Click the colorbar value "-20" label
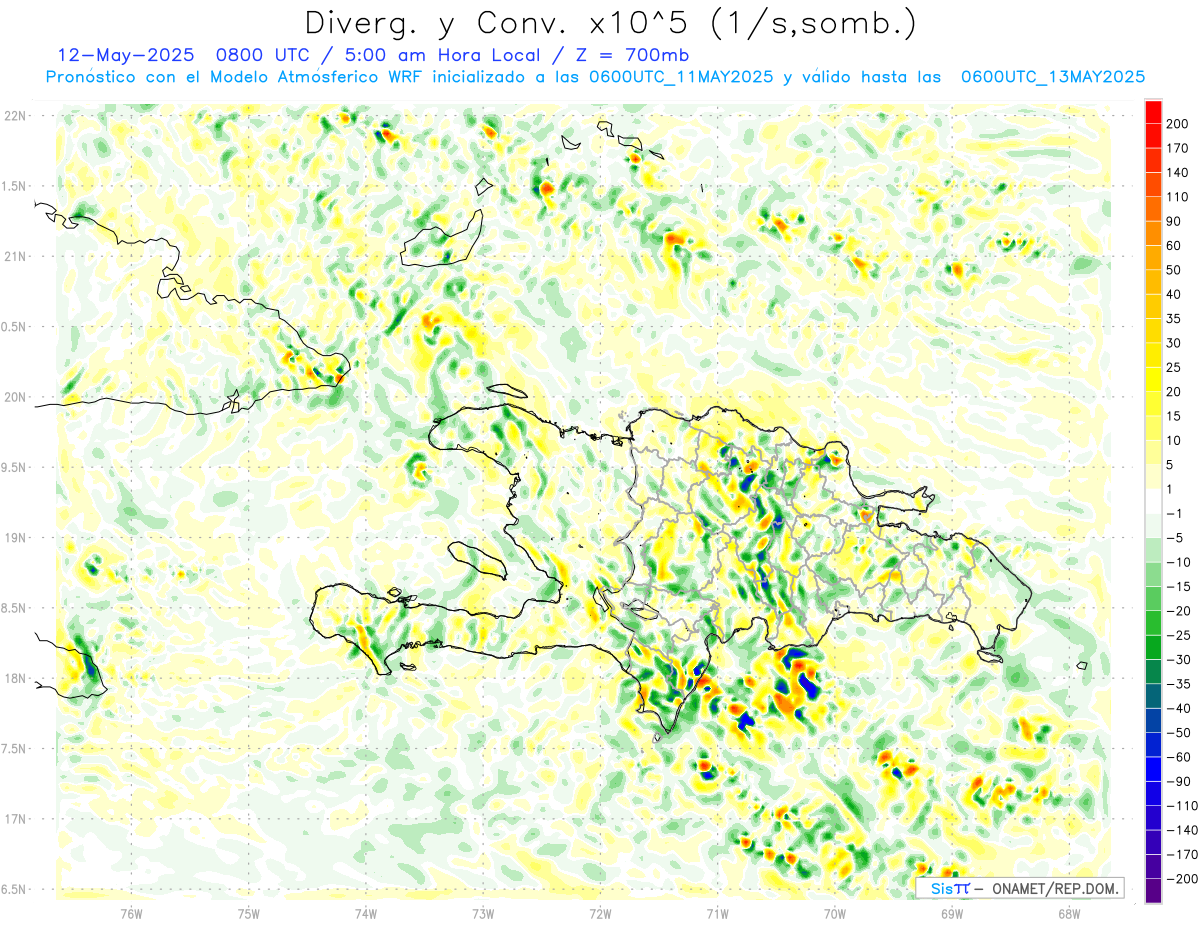 click(1177, 611)
